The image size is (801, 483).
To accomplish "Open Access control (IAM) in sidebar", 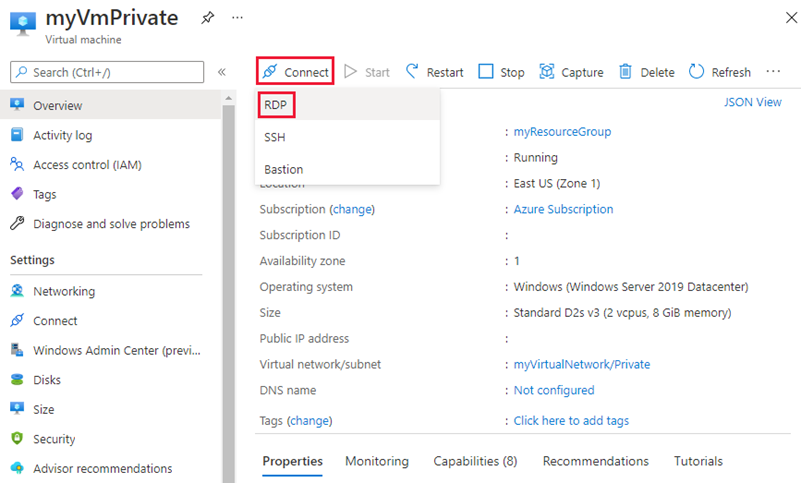I will [84, 165].
